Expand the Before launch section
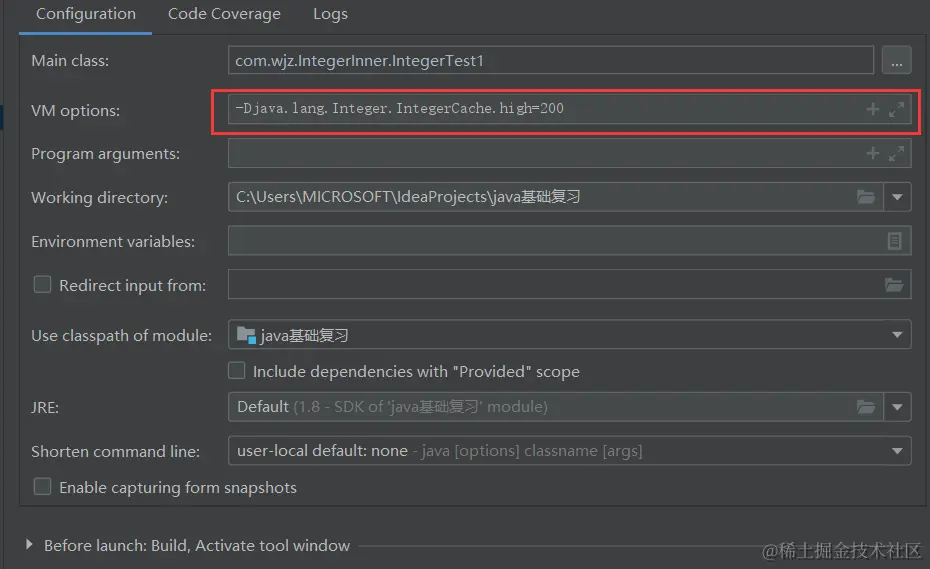 (28, 545)
